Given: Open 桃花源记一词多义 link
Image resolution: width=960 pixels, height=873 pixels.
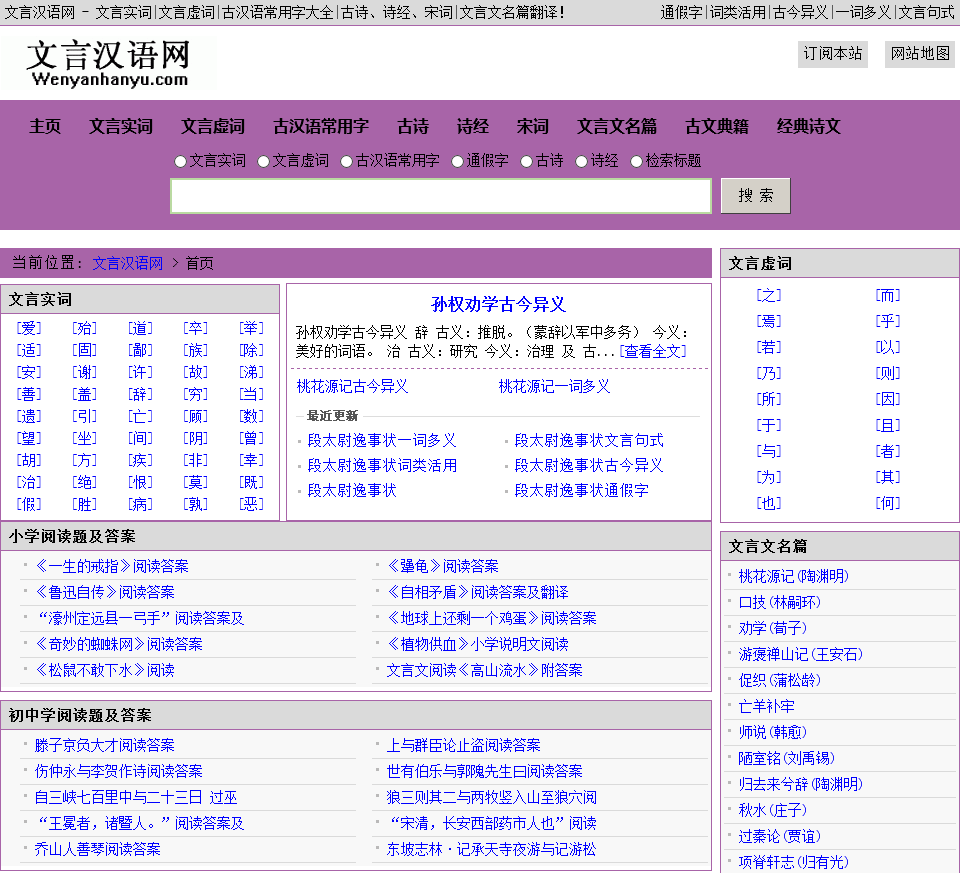Looking at the screenshot, I should click(555, 386).
